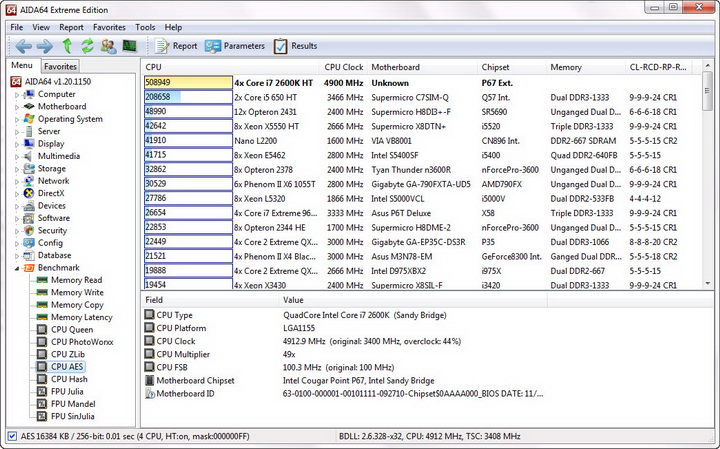Click the Benchmark folder icon
This screenshot has height=449, width=720.
click(x=29, y=268)
